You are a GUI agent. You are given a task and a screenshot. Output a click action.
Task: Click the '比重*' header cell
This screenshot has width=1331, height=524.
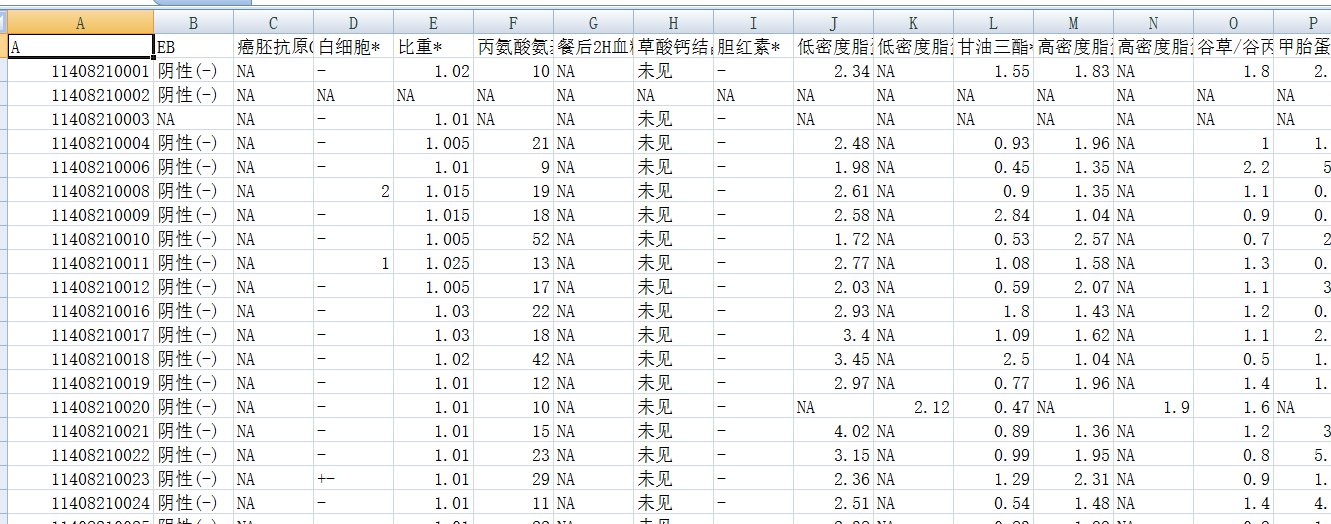[433, 47]
